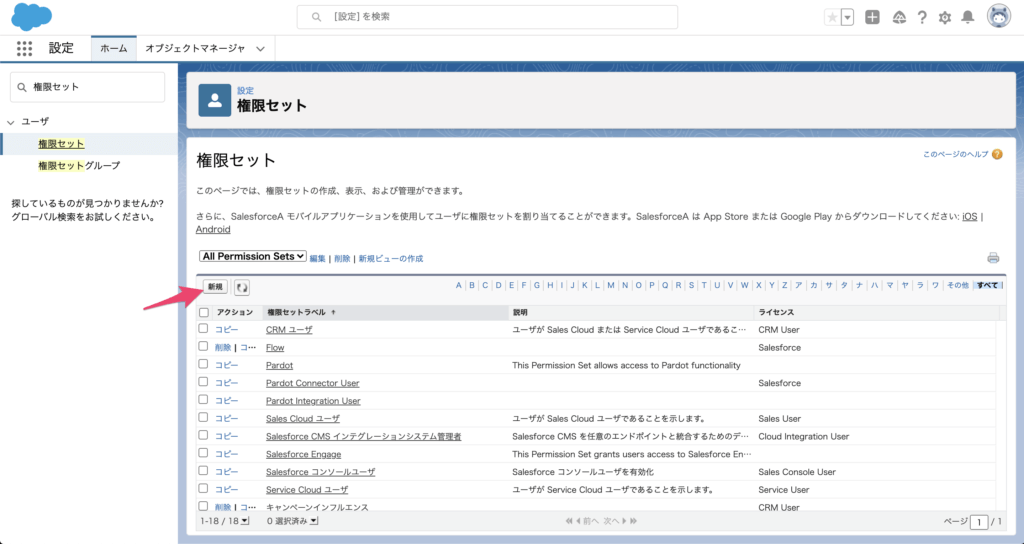Click the 新規 button
The height and width of the screenshot is (544, 1024).
(x=215, y=287)
